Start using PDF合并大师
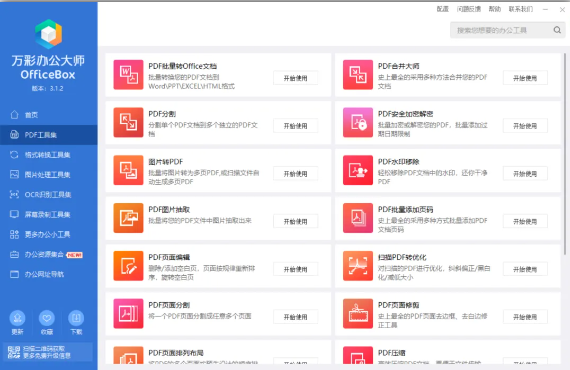The width and height of the screenshot is (570, 370). click(525, 78)
